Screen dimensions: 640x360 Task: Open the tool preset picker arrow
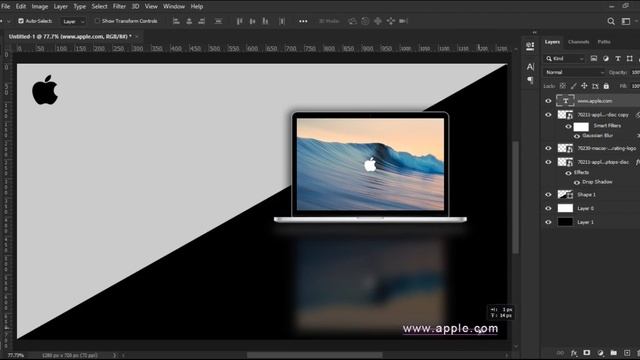[x=9, y=21]
